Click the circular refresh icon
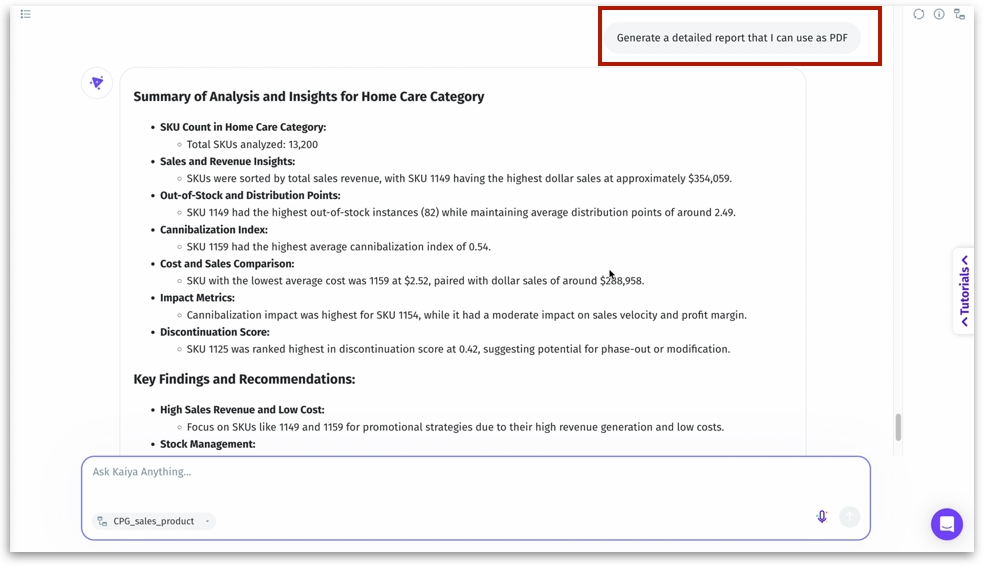 (919, 14)
